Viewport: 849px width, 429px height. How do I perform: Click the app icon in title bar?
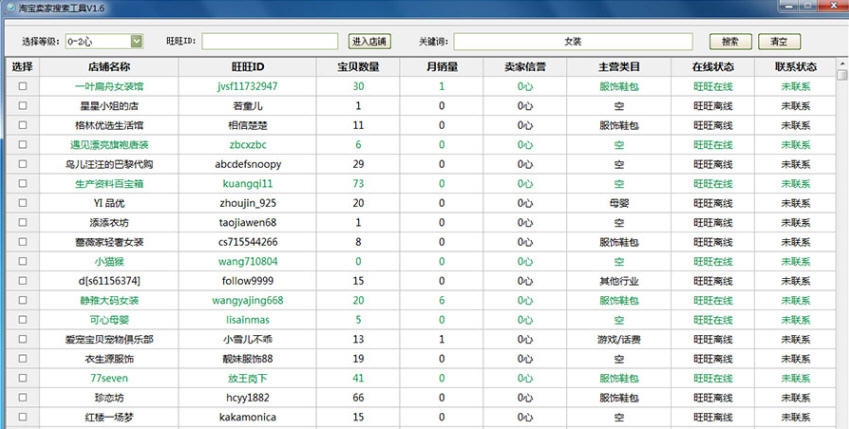click(10, 6)
